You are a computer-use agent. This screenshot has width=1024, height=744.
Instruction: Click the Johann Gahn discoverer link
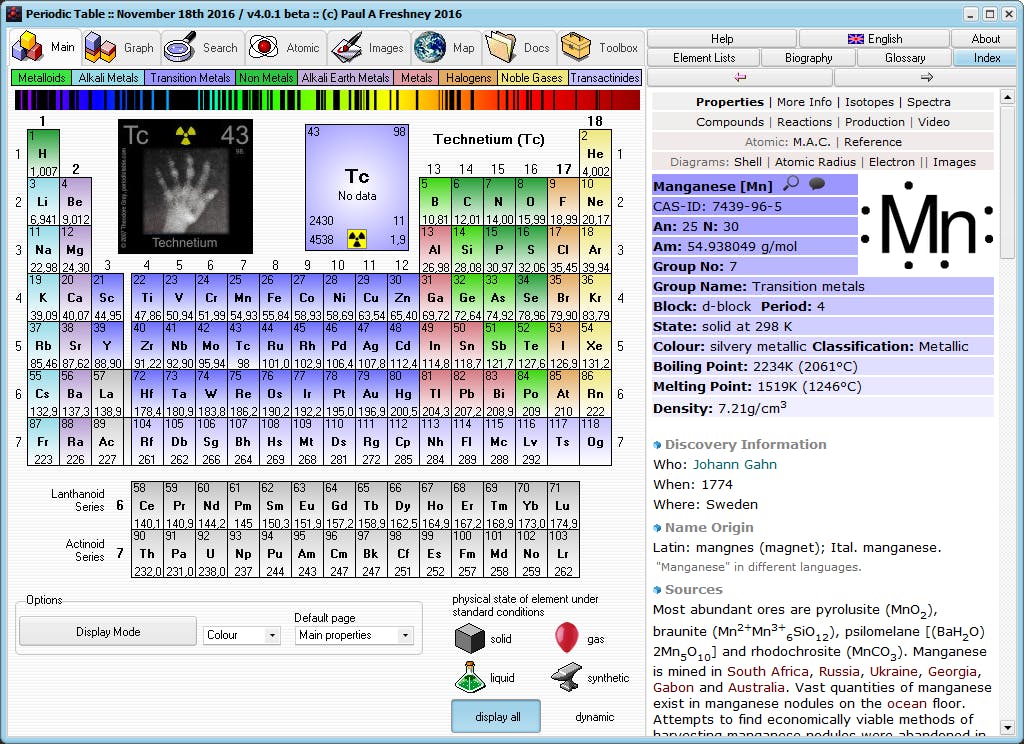point(733,462)
